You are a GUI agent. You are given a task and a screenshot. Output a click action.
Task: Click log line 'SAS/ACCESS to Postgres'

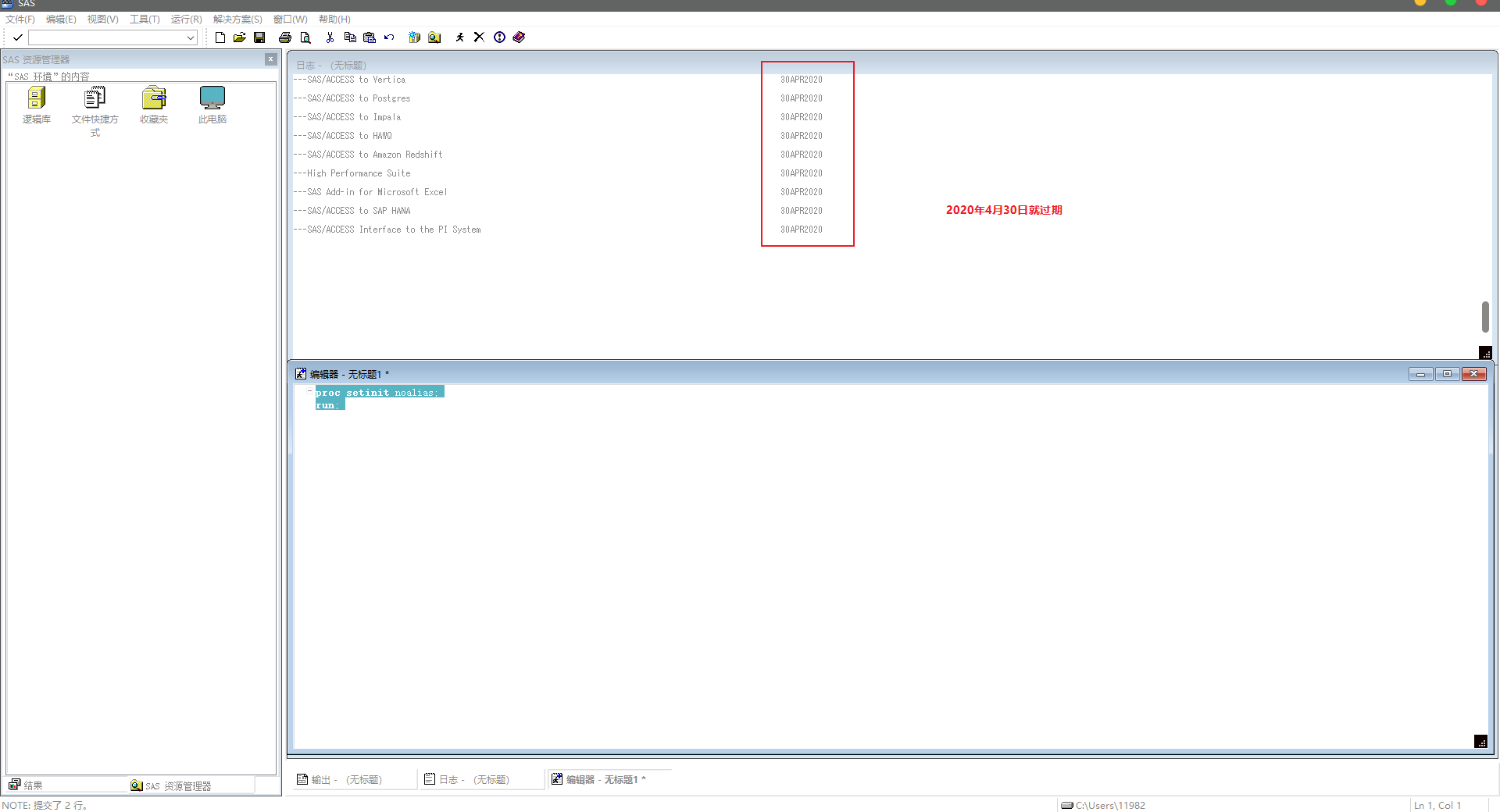click(352, 98)
